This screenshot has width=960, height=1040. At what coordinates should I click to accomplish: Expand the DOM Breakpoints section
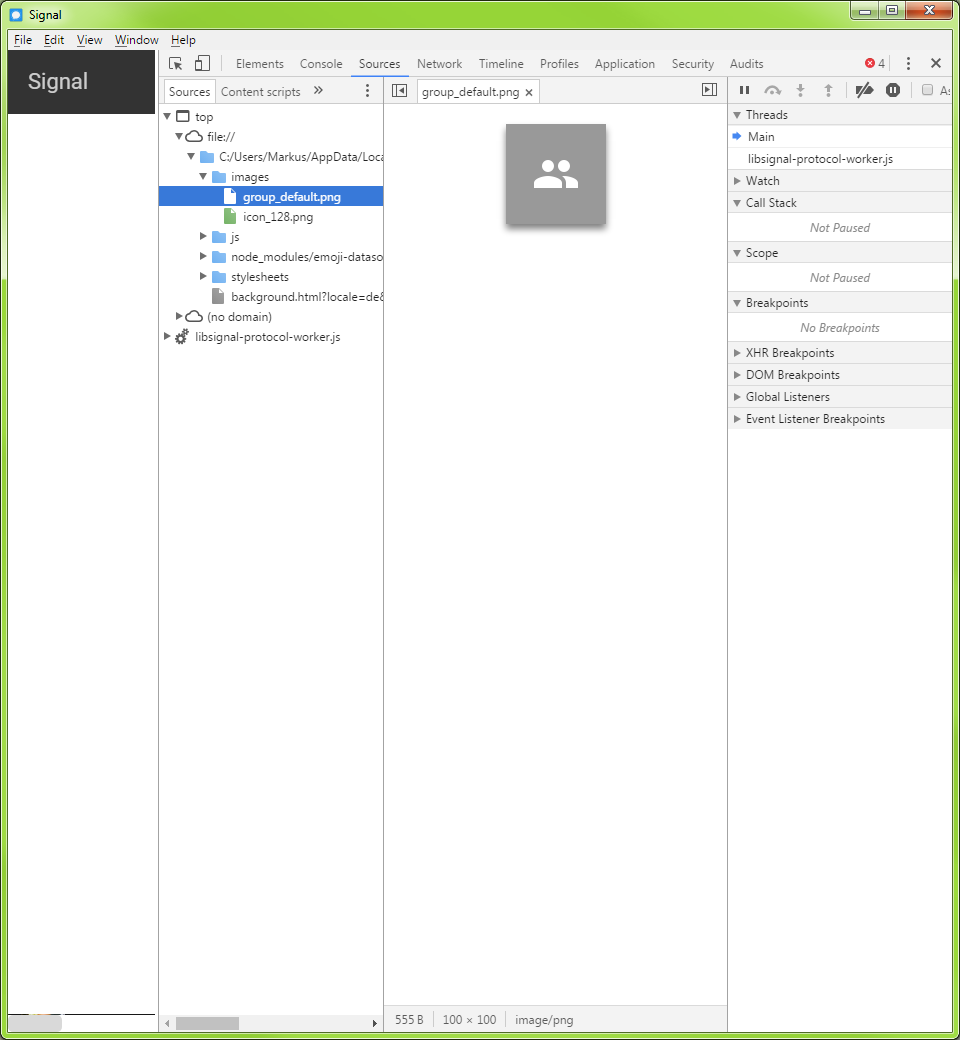839,375
